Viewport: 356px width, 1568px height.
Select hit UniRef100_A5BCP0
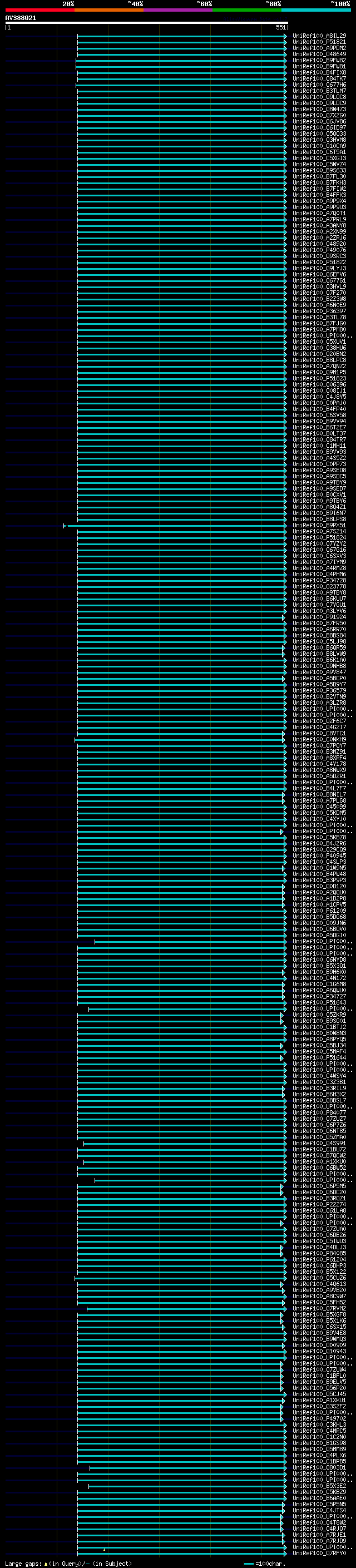click(x=319, y=679)
